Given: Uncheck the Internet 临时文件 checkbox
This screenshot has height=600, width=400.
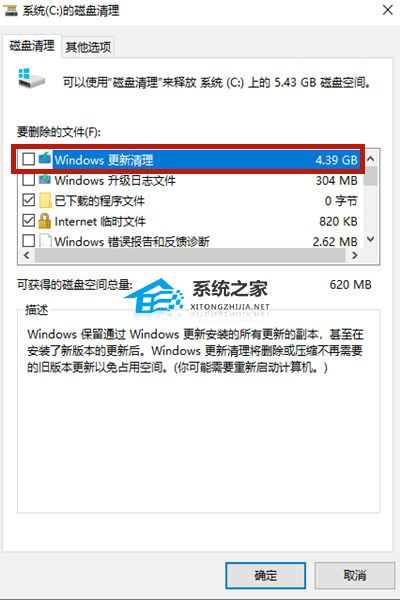Looking at the screenshot, I should [29, 220].
